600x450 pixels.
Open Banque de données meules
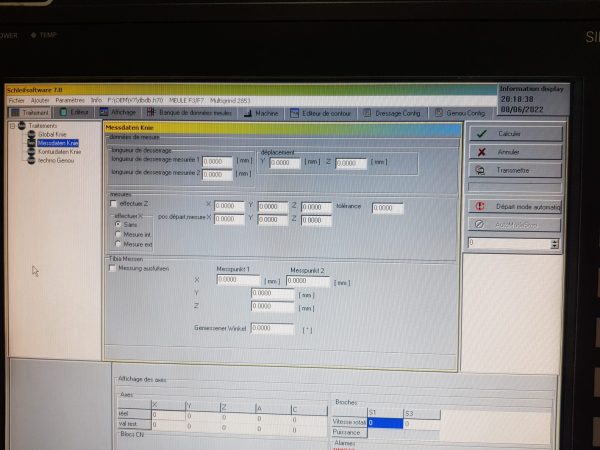click(x=194, y=113)
